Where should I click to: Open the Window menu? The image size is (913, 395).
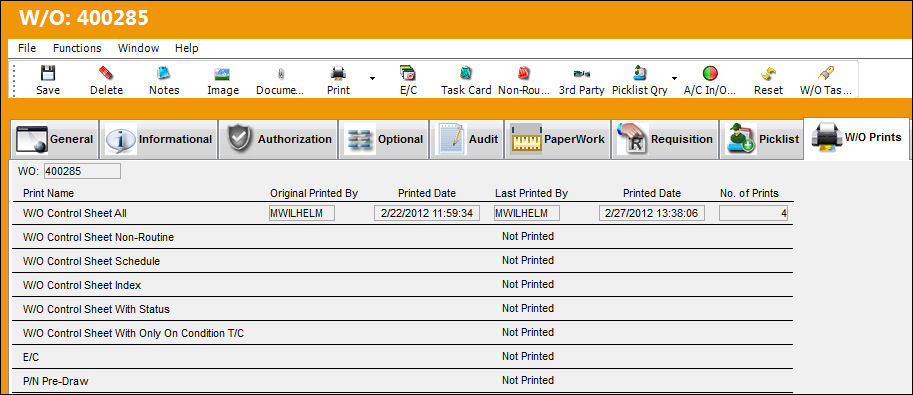[x=139, y=48]
